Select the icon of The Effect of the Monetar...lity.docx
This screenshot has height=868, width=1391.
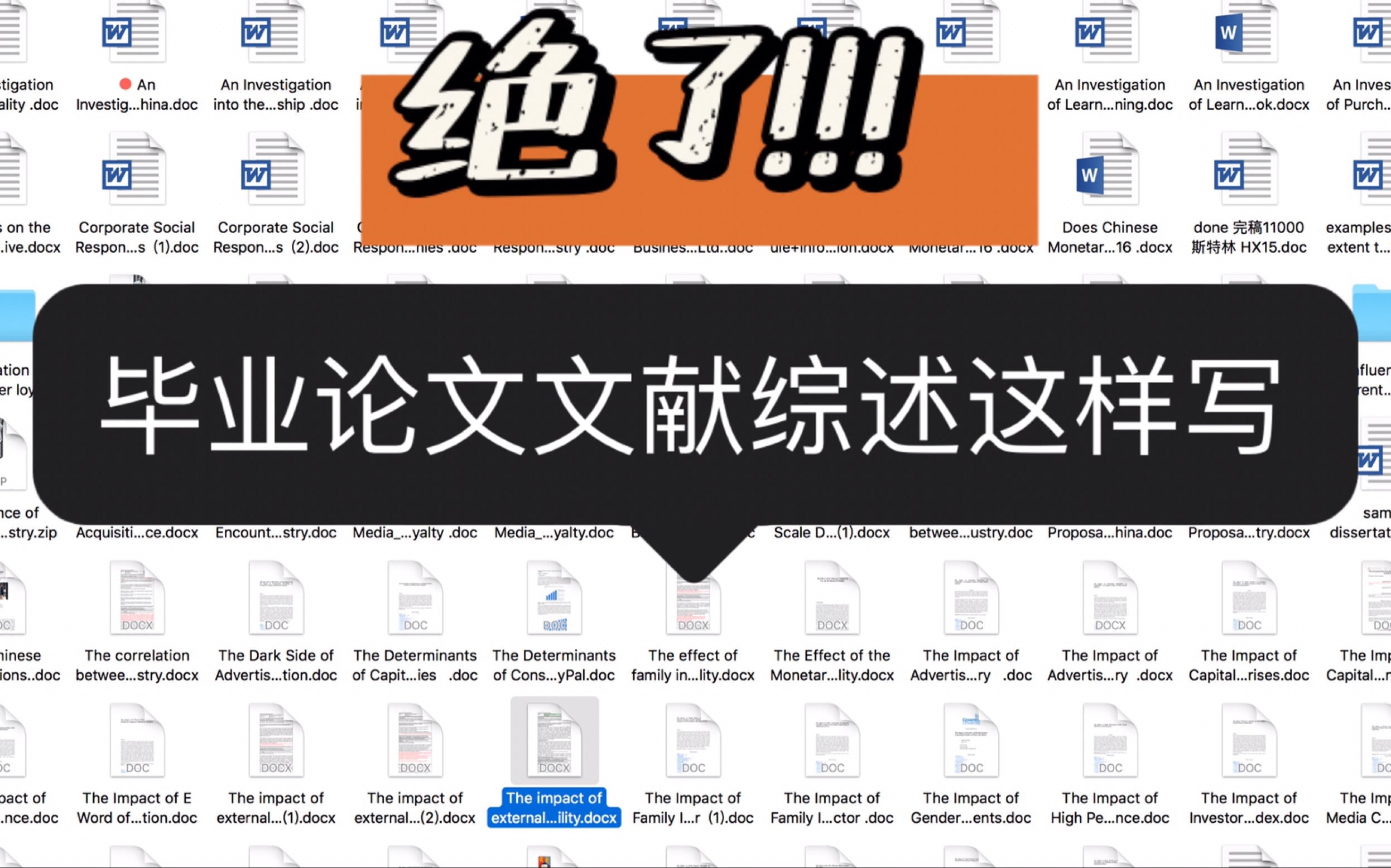[x=832, y=597]
